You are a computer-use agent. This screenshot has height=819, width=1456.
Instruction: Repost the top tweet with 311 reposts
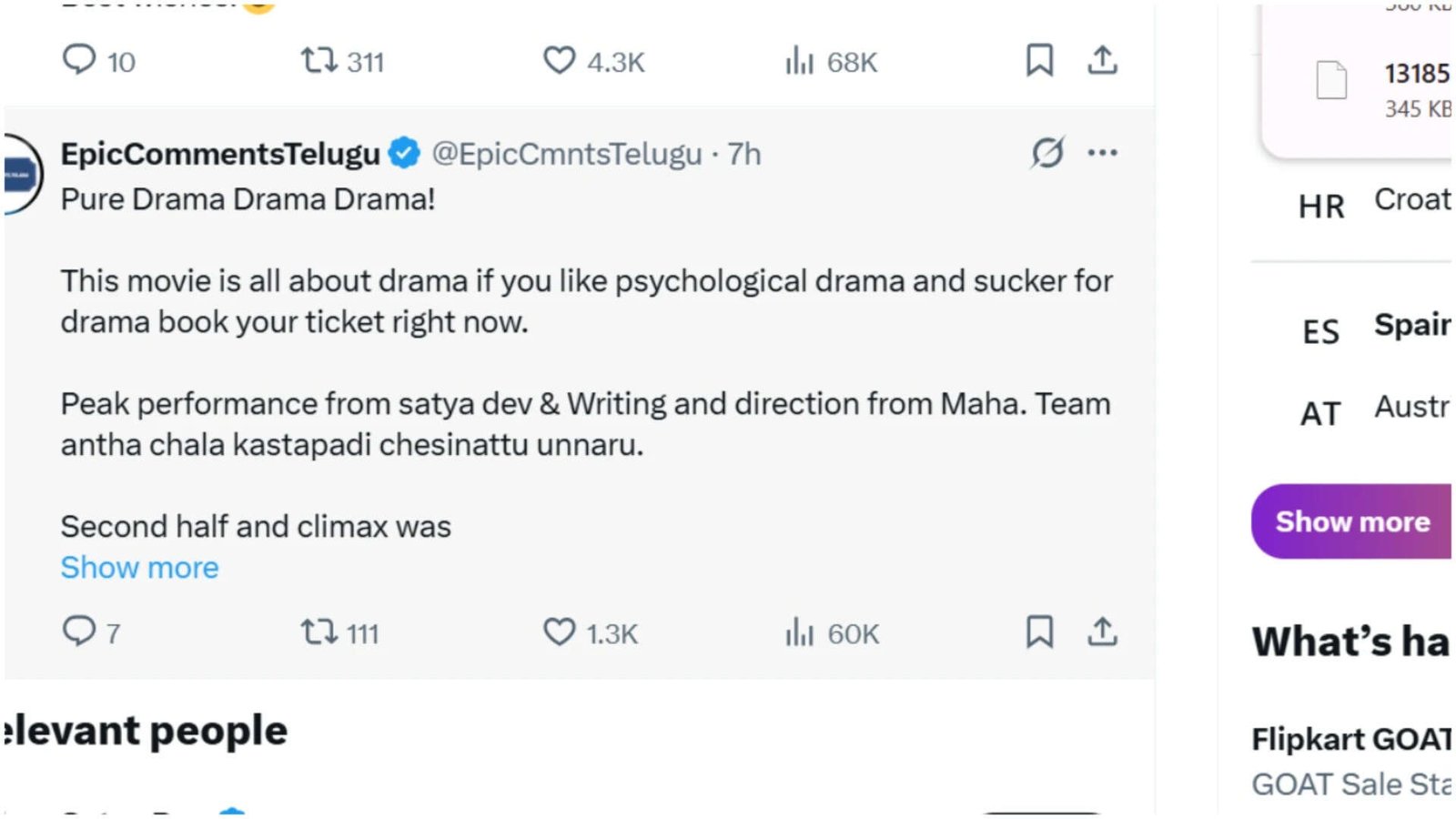tap(342, 61)
